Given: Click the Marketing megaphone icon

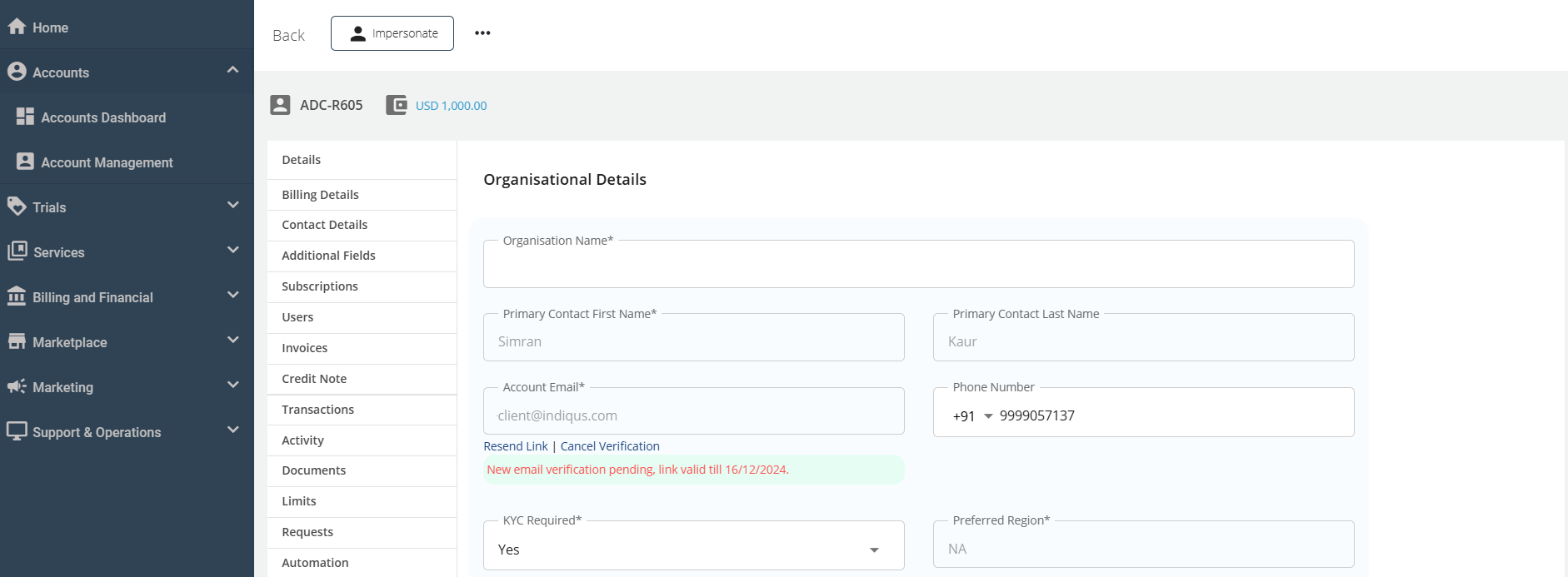Looking at the screenshot, I should [x=17, y=386].
